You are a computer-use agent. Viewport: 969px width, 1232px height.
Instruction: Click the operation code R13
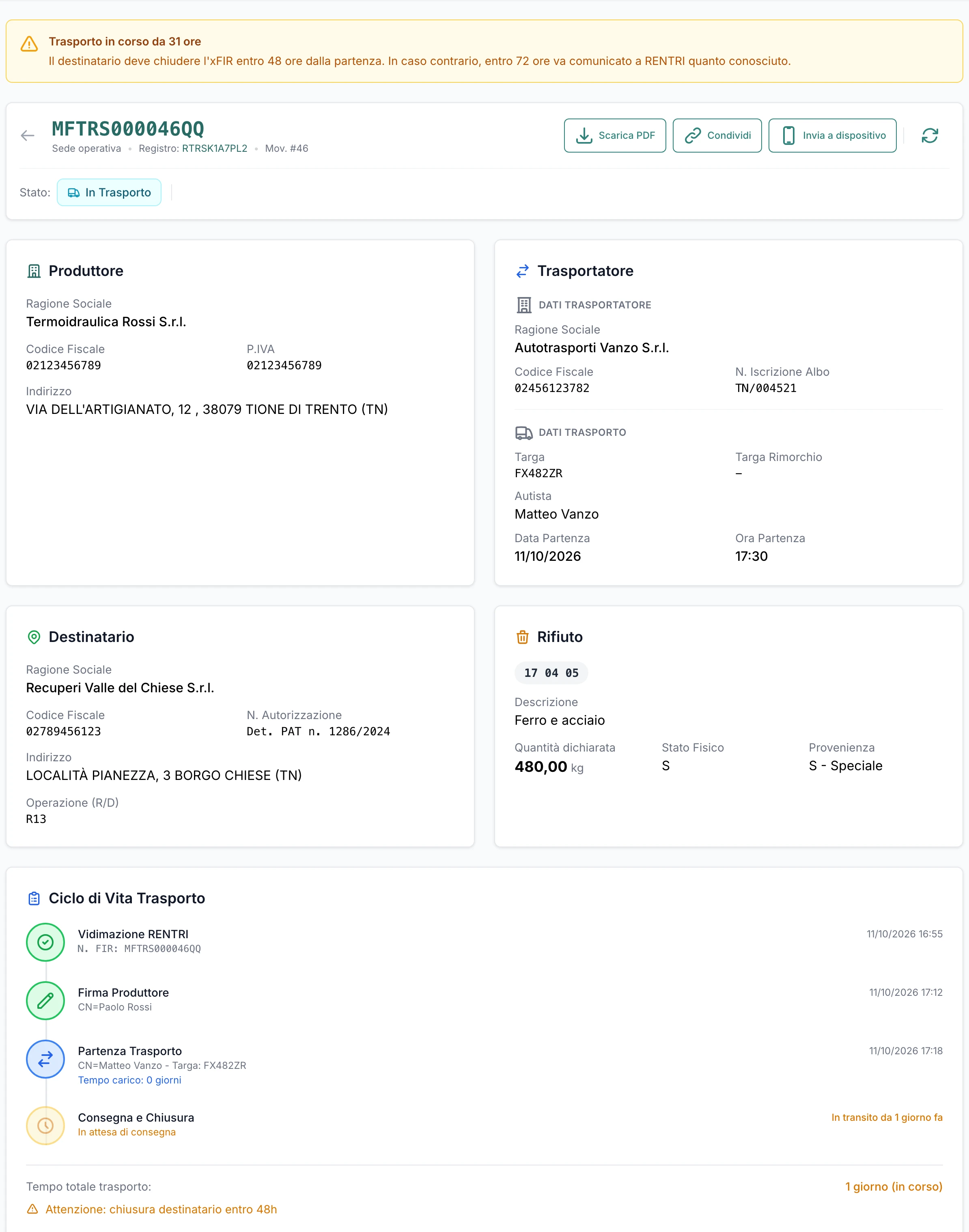coord(36,818)
